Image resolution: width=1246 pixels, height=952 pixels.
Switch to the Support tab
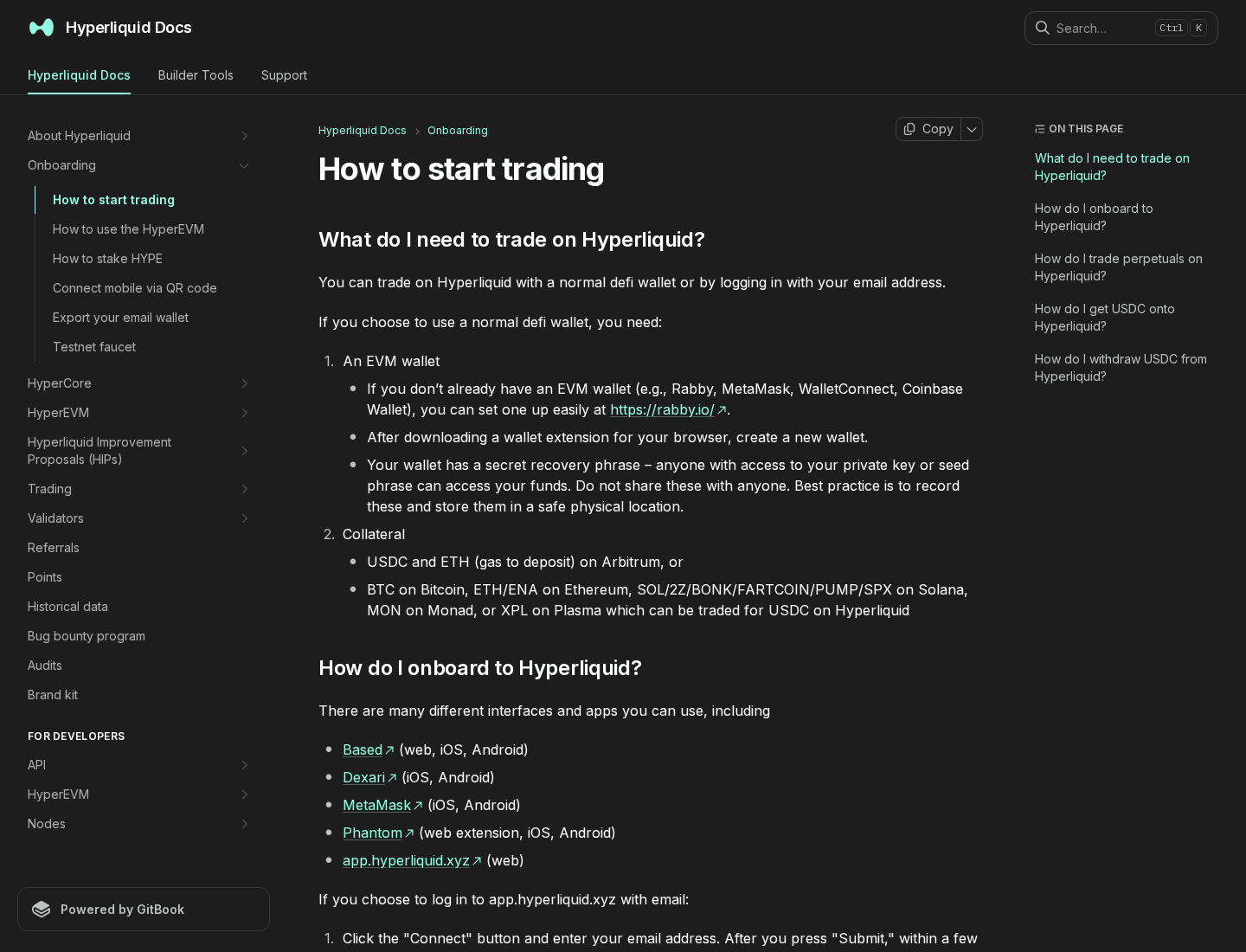(284, 75)
